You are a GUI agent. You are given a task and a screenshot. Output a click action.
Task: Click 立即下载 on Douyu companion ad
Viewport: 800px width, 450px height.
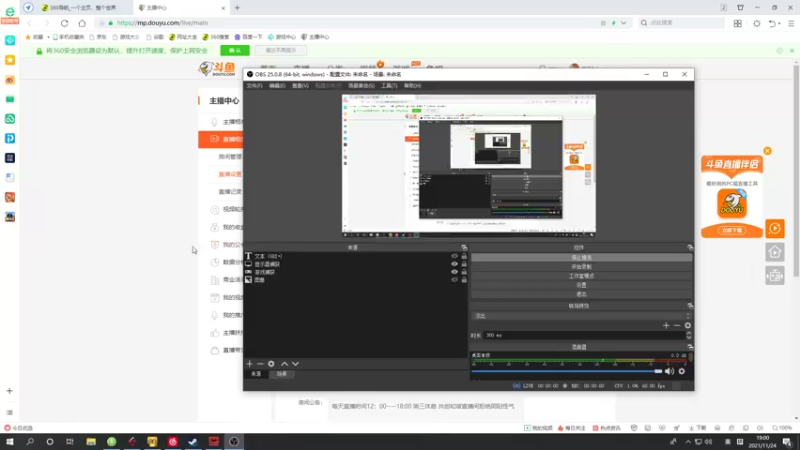732,231
